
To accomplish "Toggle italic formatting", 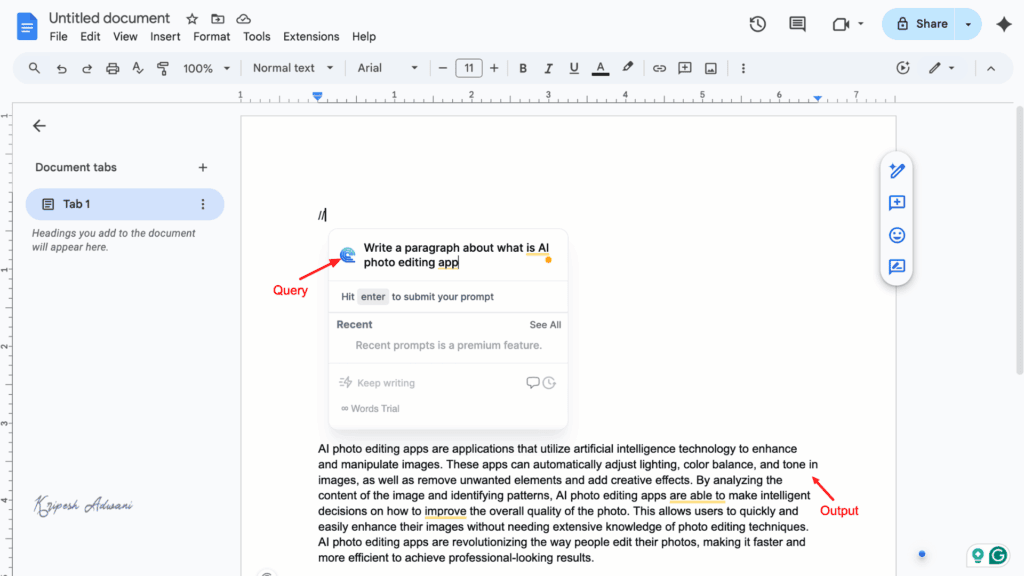I will 548,68.
